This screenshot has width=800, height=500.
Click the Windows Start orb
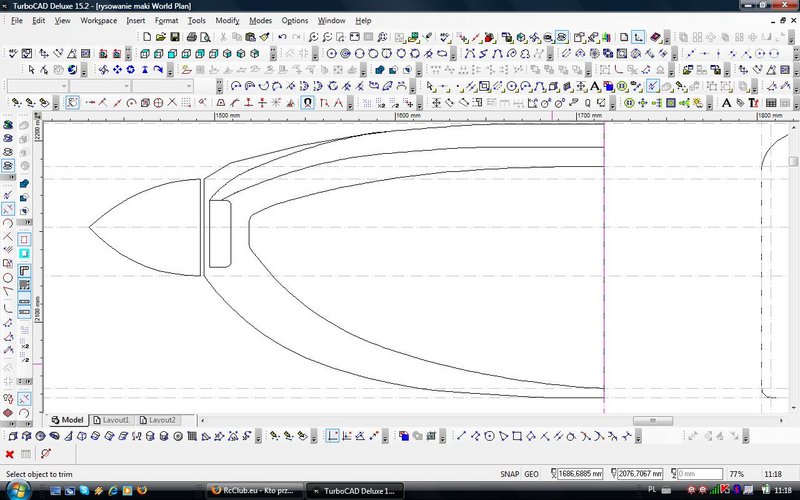18,490
